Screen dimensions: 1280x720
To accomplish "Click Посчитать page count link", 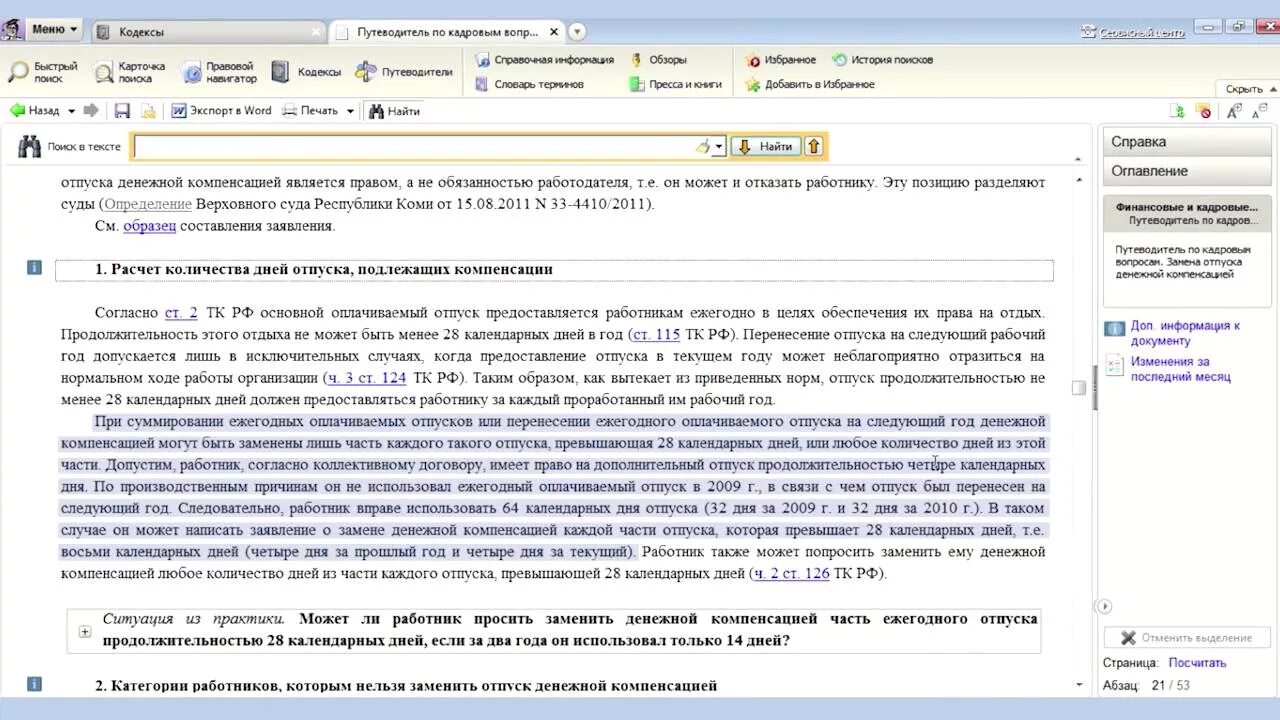I will [x=1197, y=662].
